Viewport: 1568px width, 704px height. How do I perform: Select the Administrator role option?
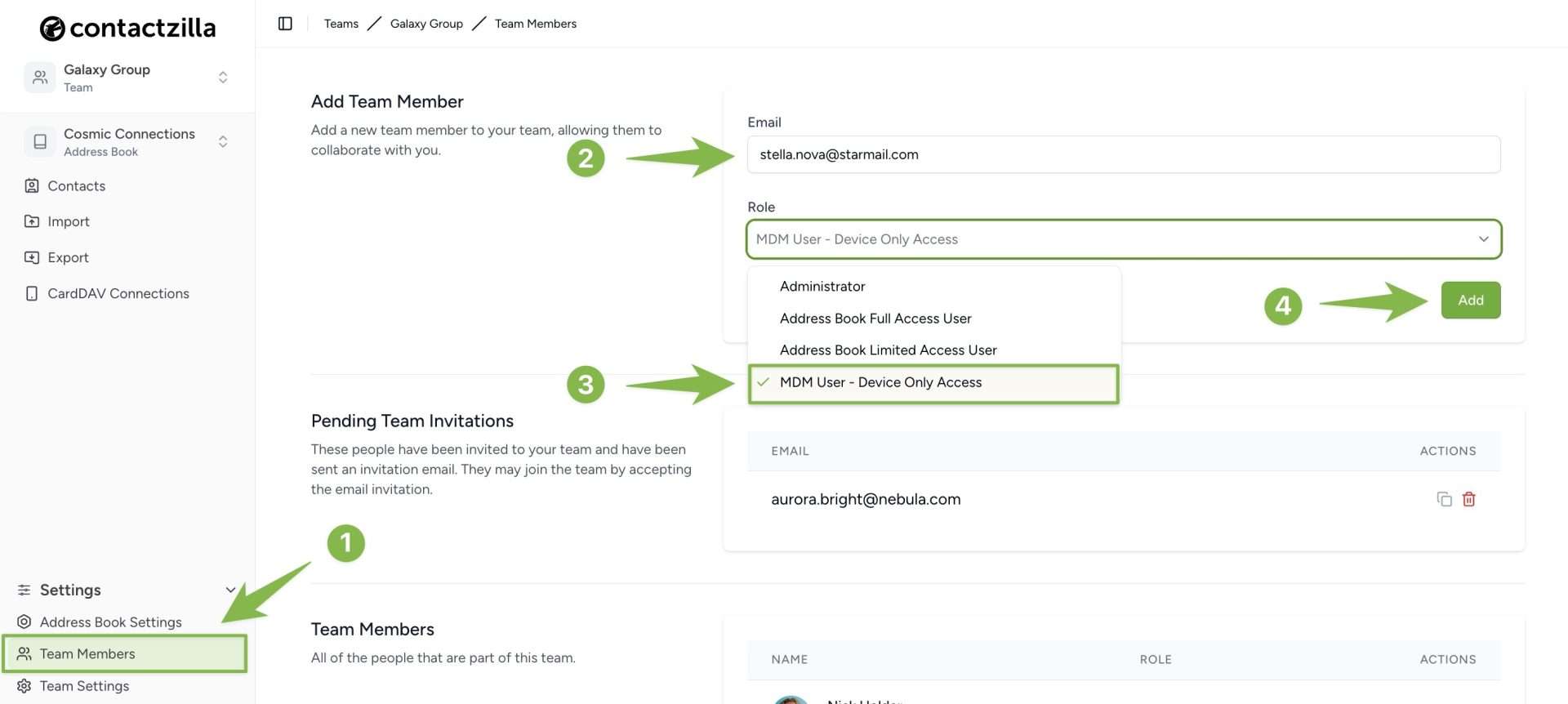point(933,287)
